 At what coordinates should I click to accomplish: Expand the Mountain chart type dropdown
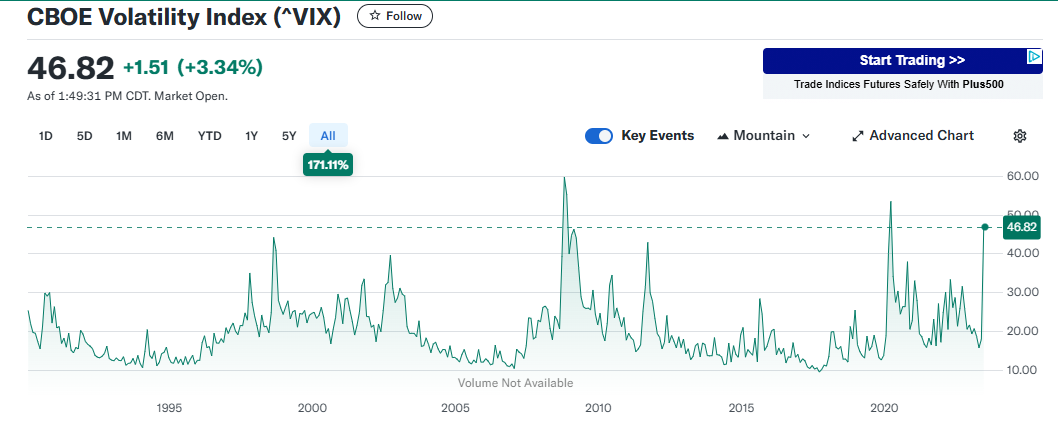click(764, 136)
